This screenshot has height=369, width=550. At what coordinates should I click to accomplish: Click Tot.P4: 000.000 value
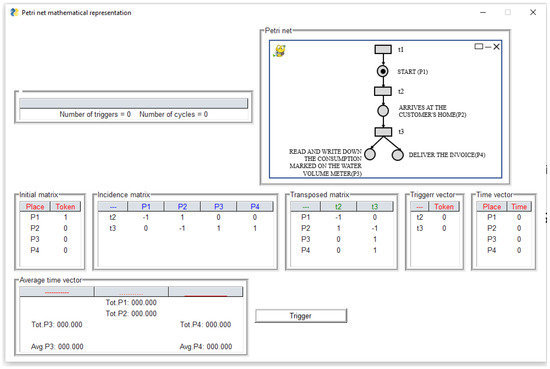[x=206, y=324]
